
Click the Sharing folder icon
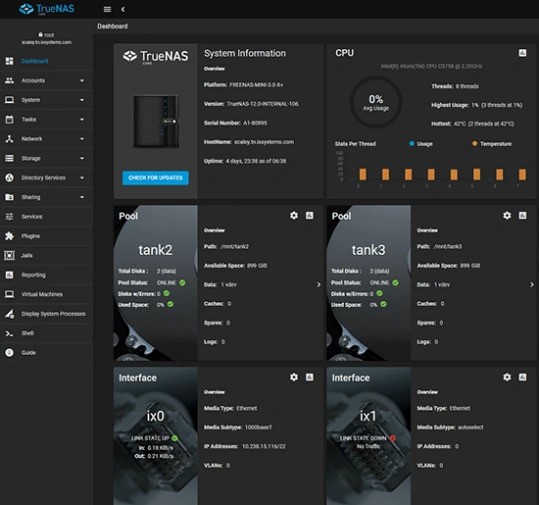point(9,197)
